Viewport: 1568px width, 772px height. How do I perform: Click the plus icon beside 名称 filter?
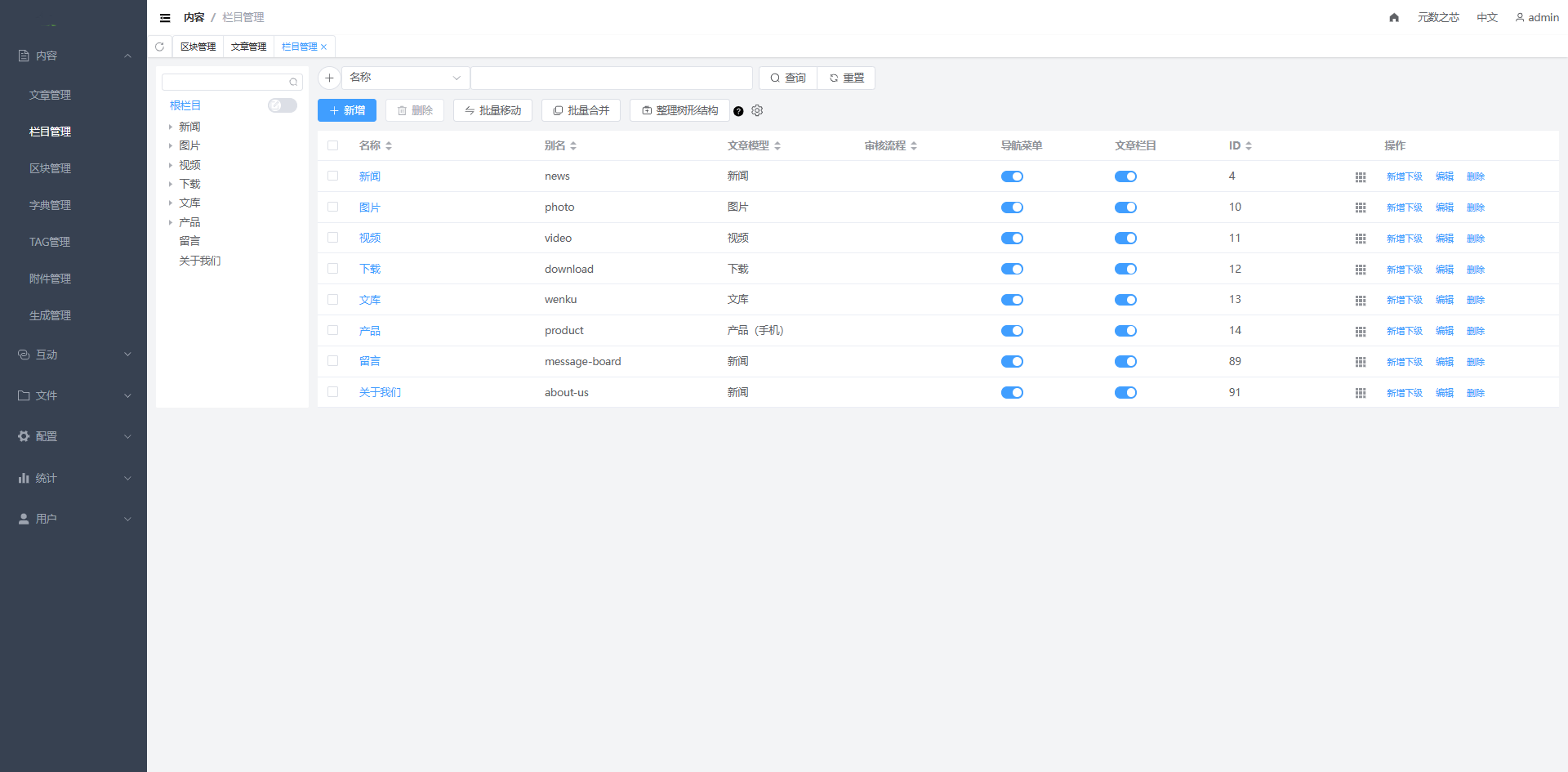329,78
